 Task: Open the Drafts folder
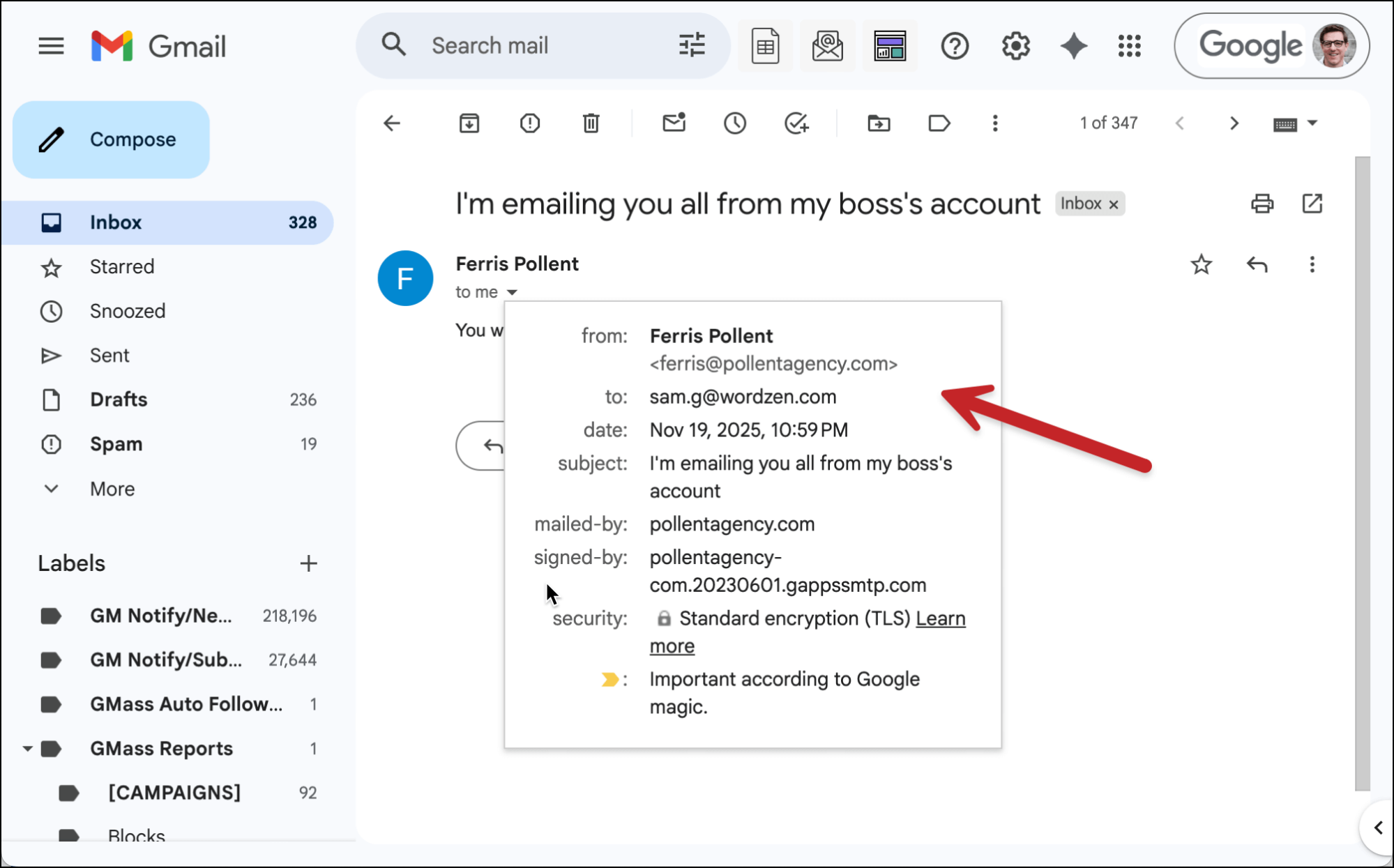click(x=119, y=399)
